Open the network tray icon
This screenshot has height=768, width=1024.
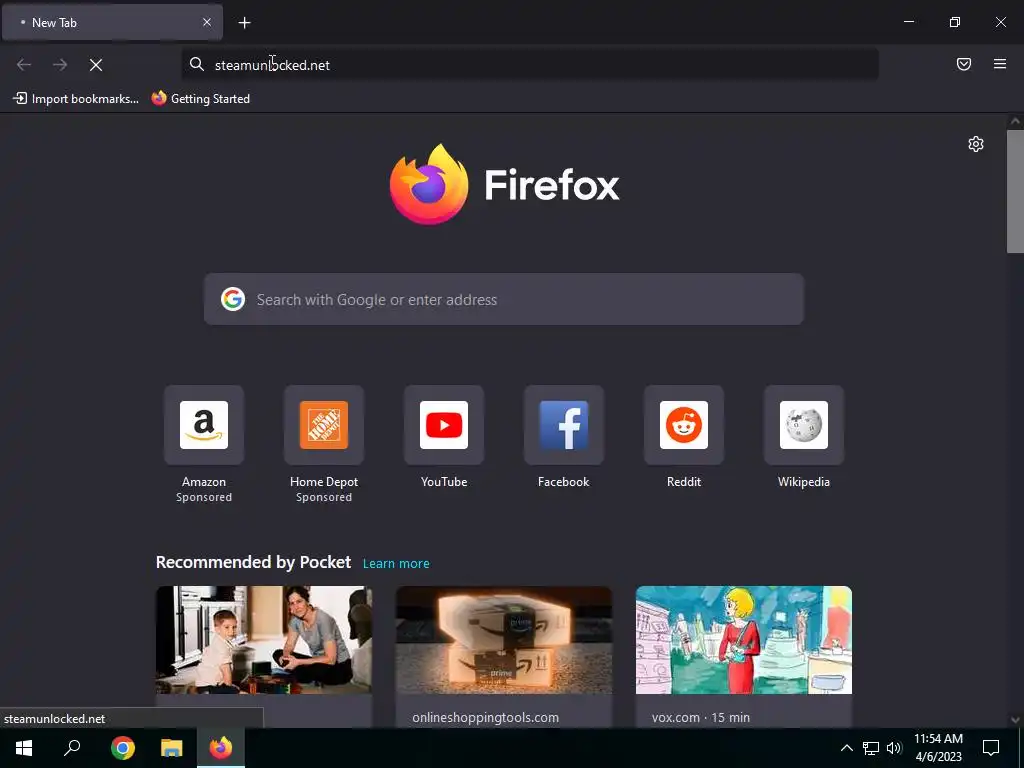[871, 748]
